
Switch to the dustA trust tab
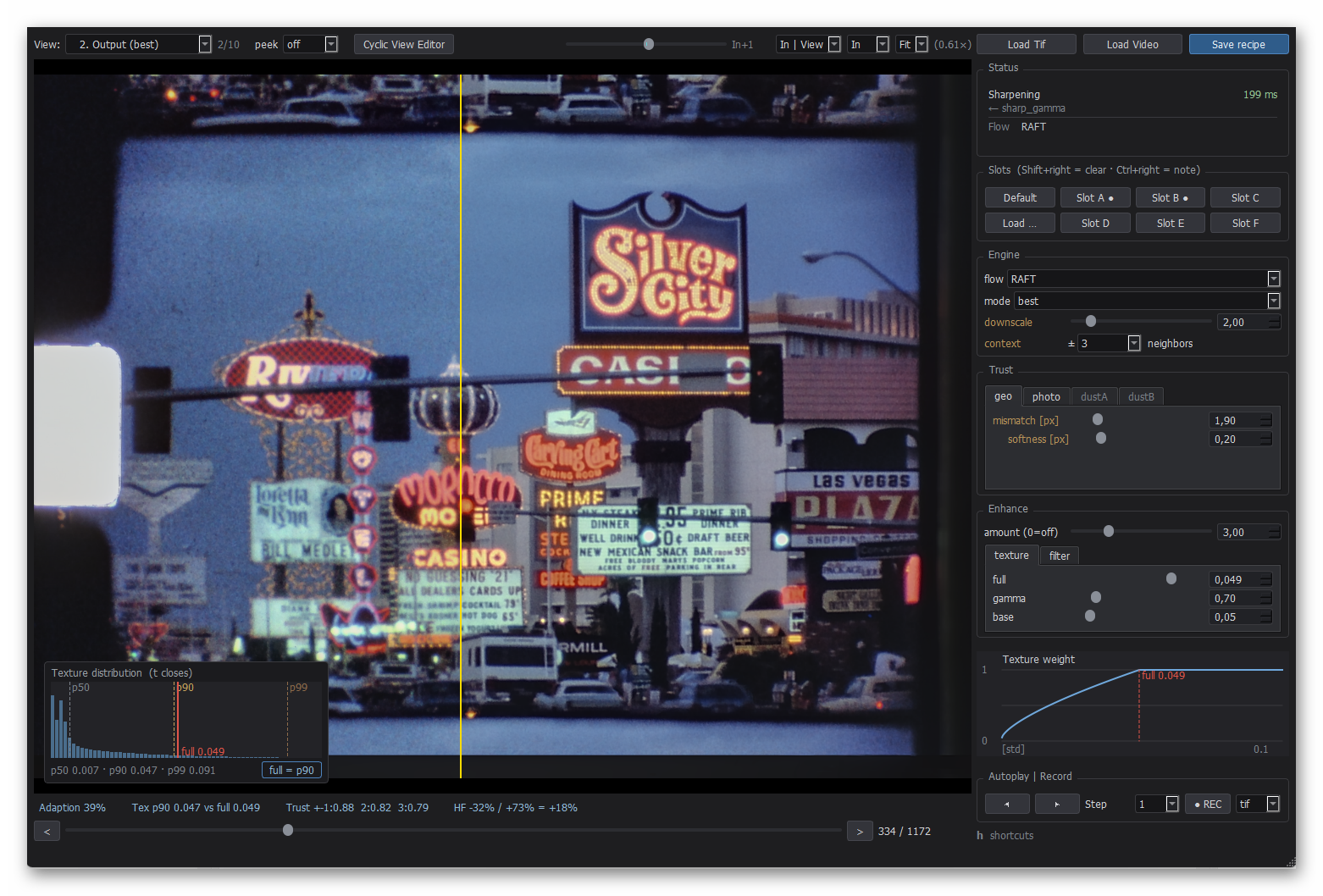[1093, 396]
